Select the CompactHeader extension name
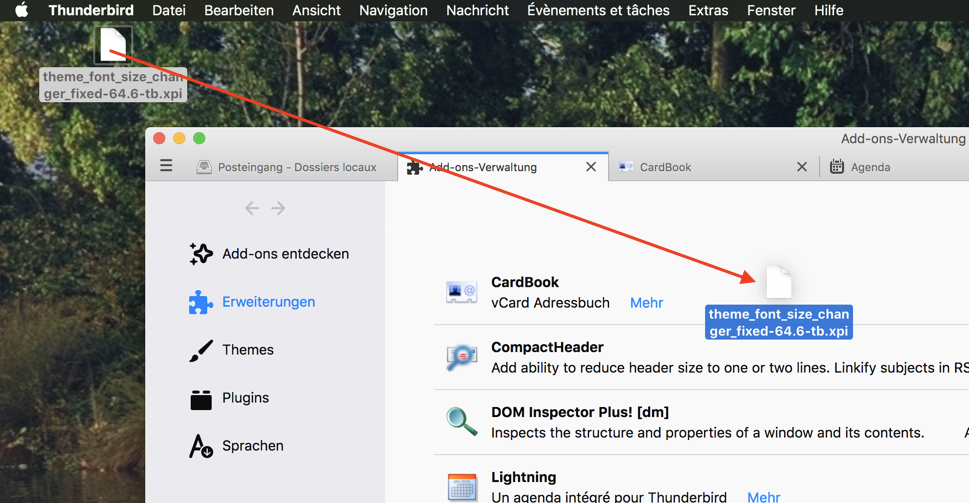The width and height of the screenshot is (969, 503). [547, 347]
